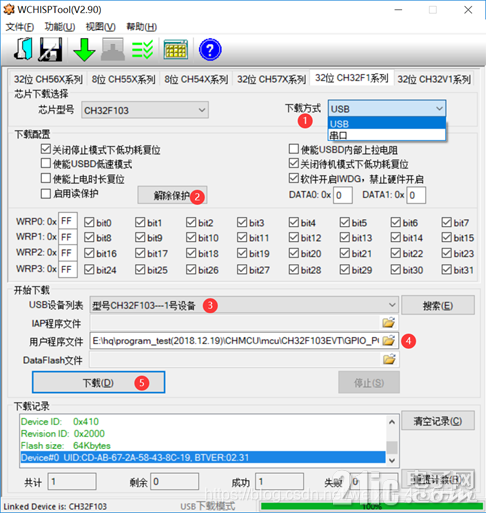Viewport: 486px width, 513px height.
Task: Open the 视图(V) menu
Action: pyautogui.click(x=101, y=27)
